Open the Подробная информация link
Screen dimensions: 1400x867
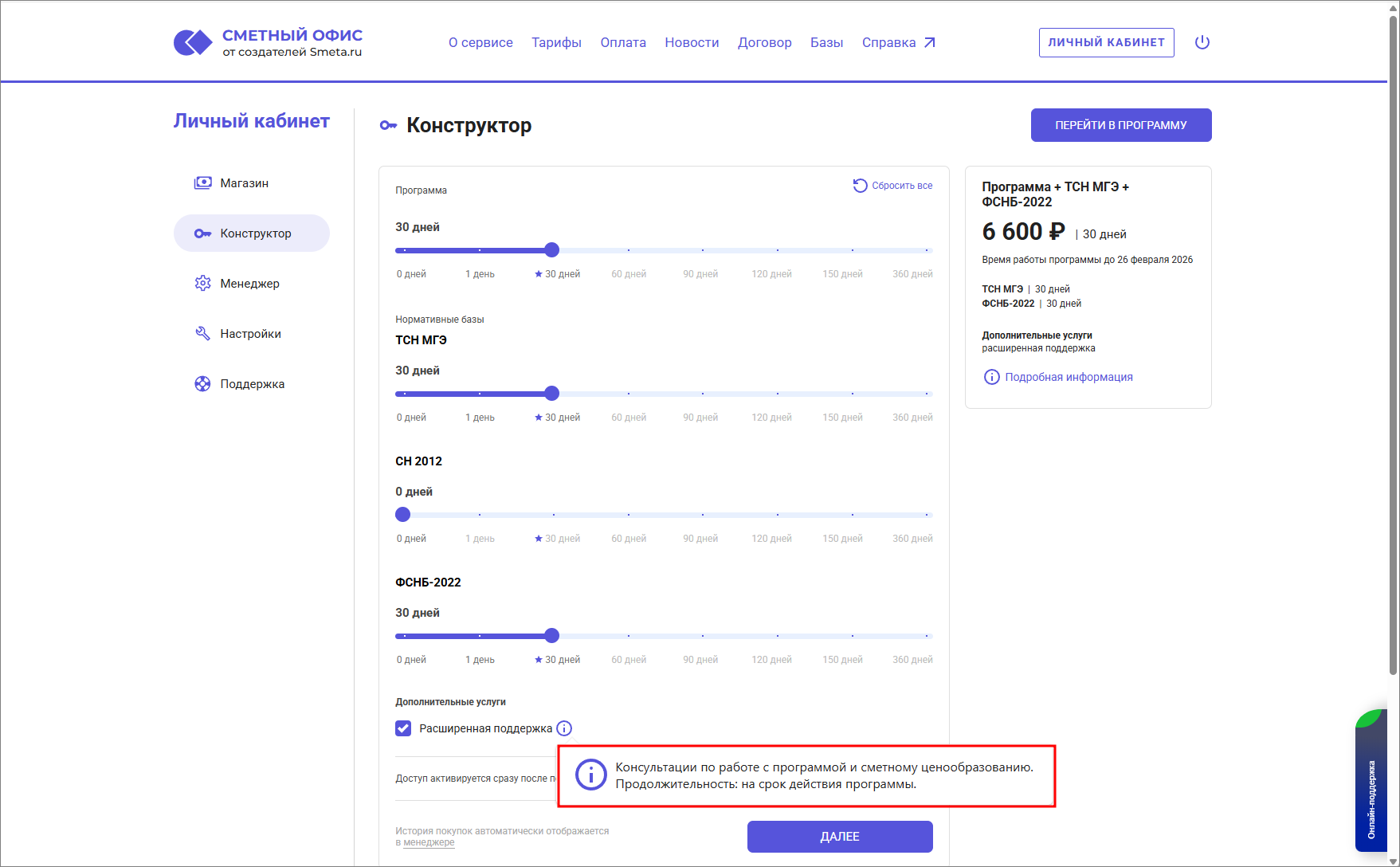1068,377
